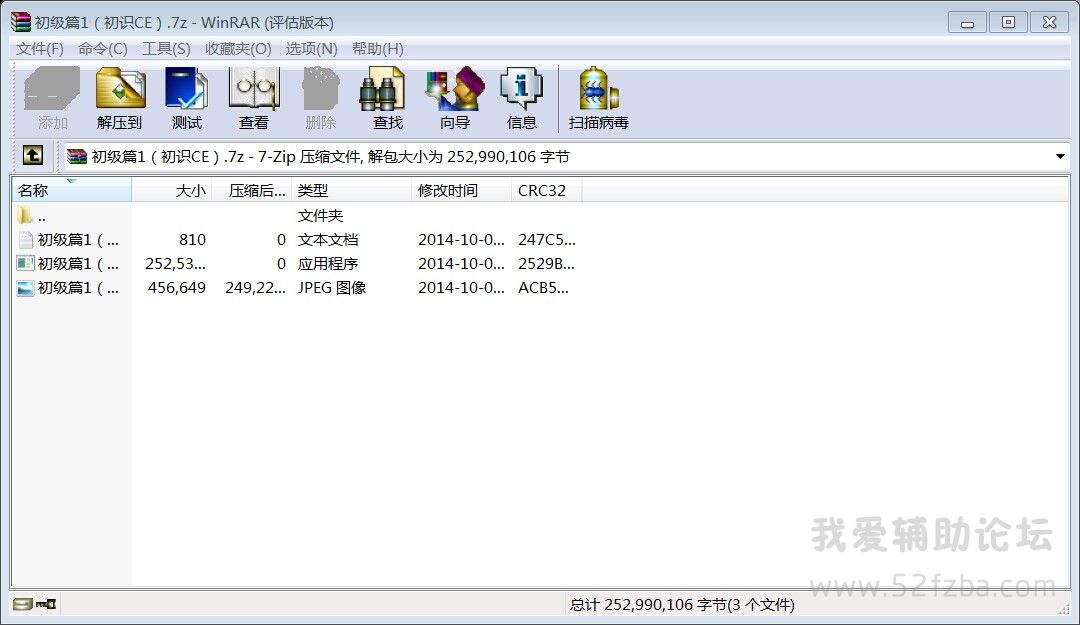
Task: Select size value 456,649
Action: 177,288
